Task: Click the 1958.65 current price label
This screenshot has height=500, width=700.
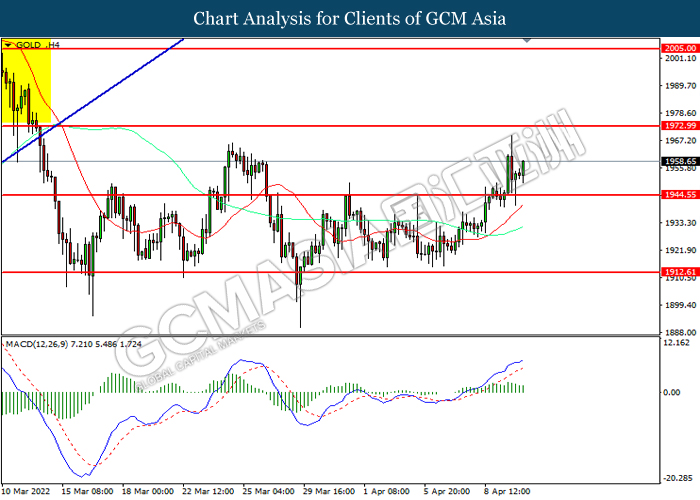Action: [x=680, y=161]
